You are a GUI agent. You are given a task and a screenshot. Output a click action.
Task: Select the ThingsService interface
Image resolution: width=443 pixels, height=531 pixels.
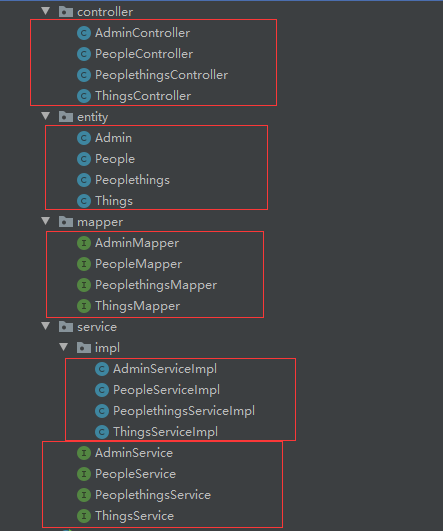(134, 516)
